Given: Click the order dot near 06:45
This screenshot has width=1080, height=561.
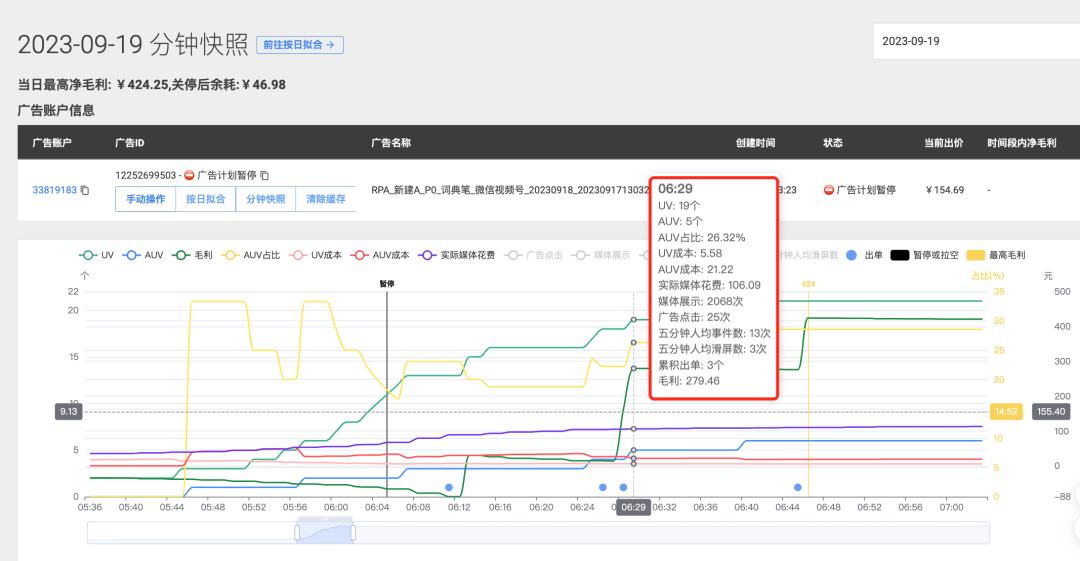Looking at the screenshot, I should pyautogui.click(x=797, y=487).
